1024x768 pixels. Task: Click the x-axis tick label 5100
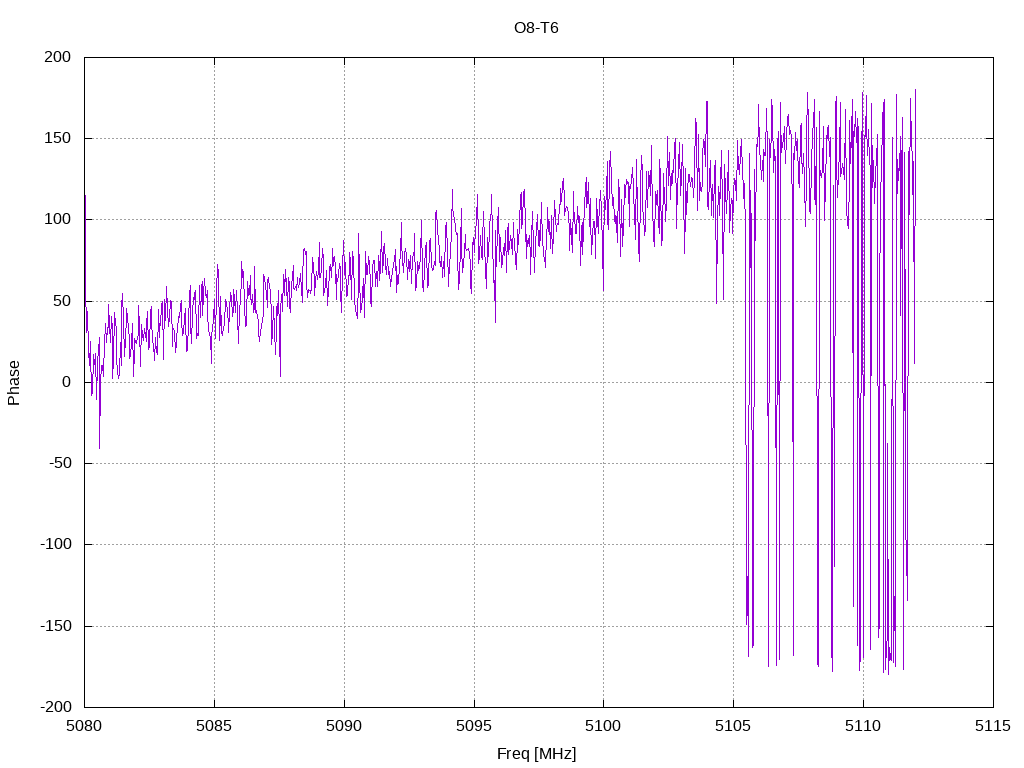coord(603,726)
